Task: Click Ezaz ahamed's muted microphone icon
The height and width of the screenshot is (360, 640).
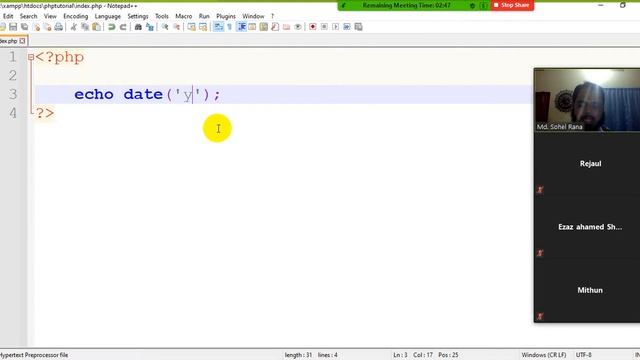Action: pos(540,253)
